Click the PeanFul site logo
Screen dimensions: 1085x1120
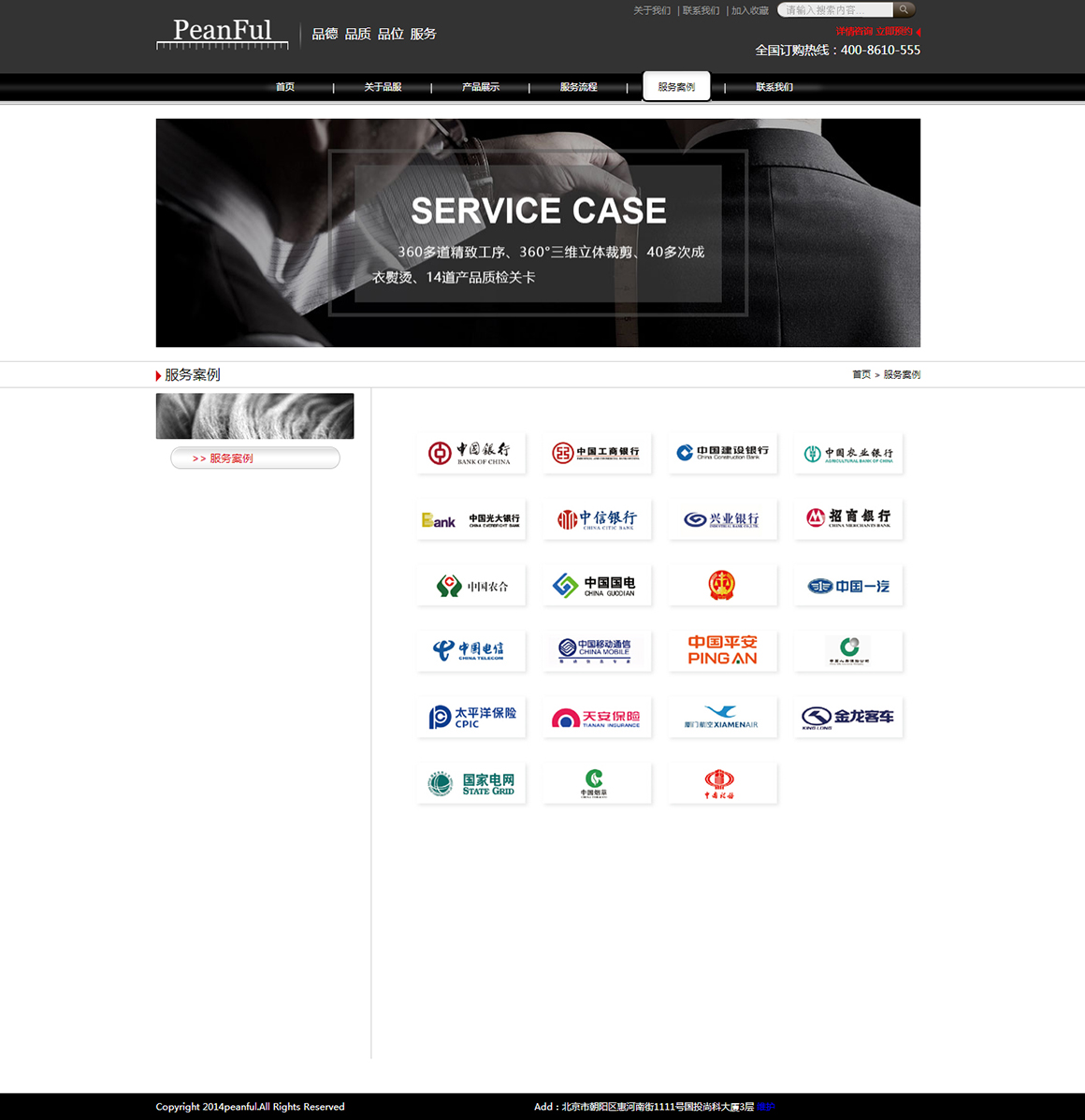223,33
